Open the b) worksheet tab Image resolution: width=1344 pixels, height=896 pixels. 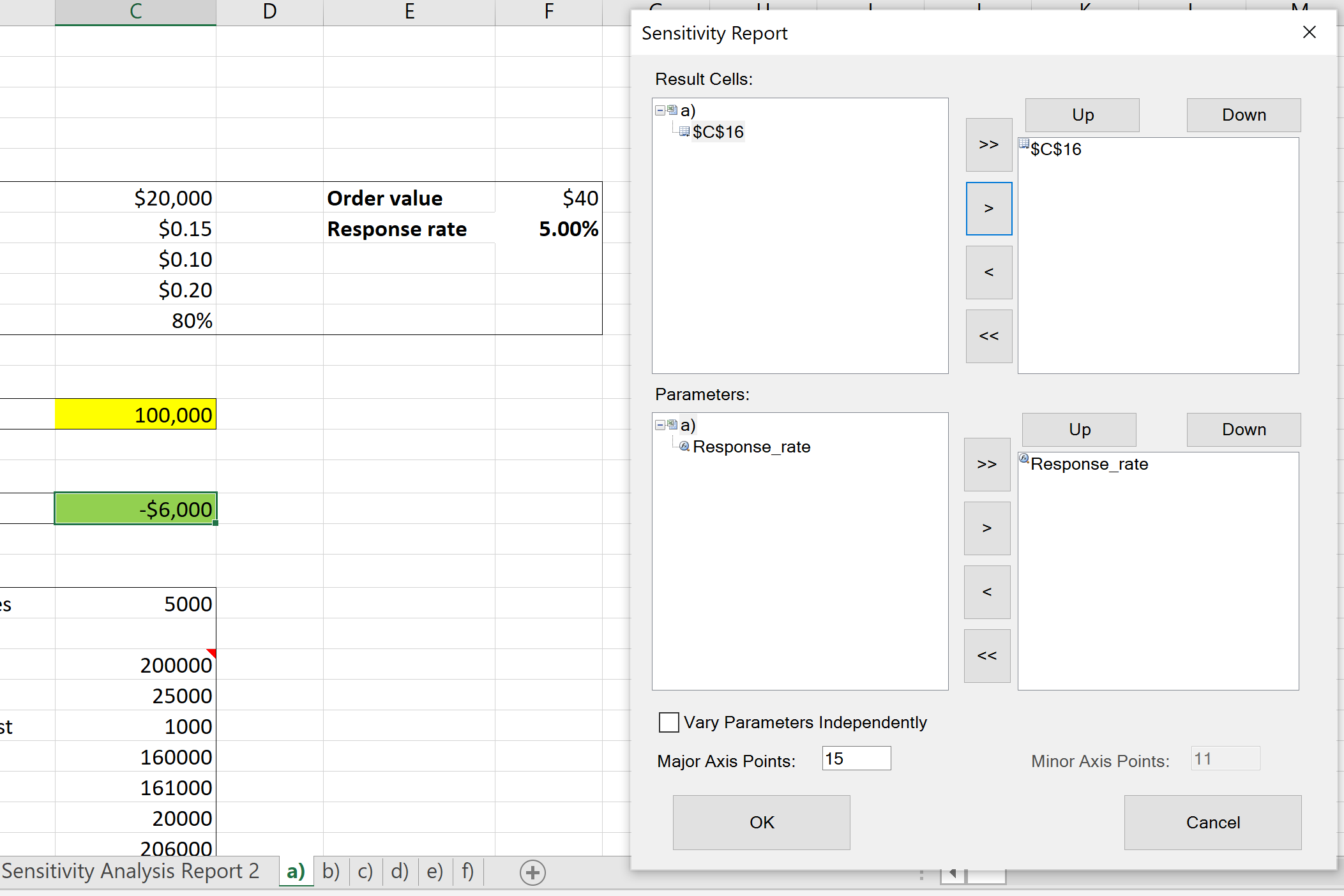(330, 872)
